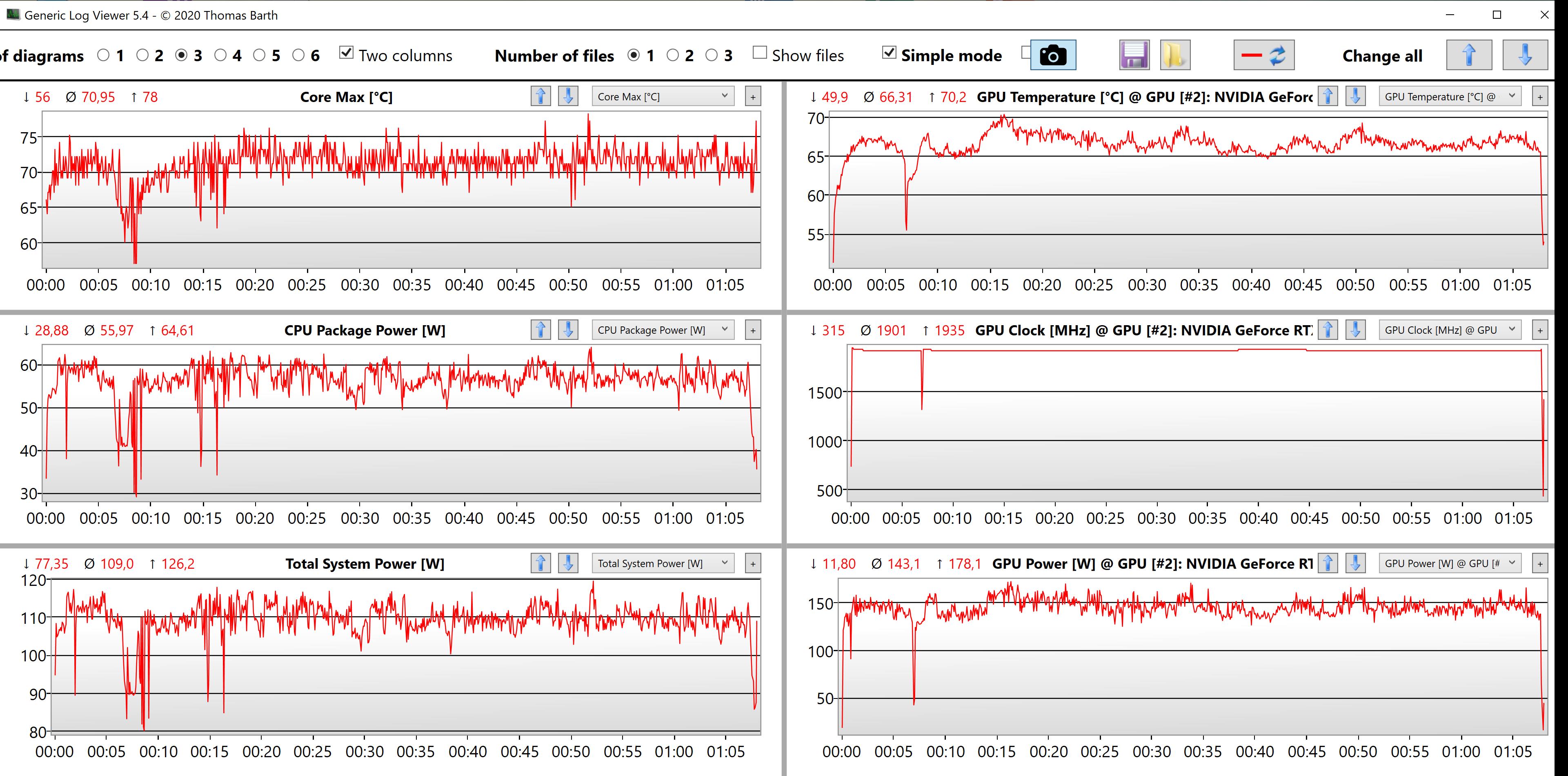This screenshot has width=1568, height=776.
Task: Select 6 diagrams radio button
Action: click(298, 55)
